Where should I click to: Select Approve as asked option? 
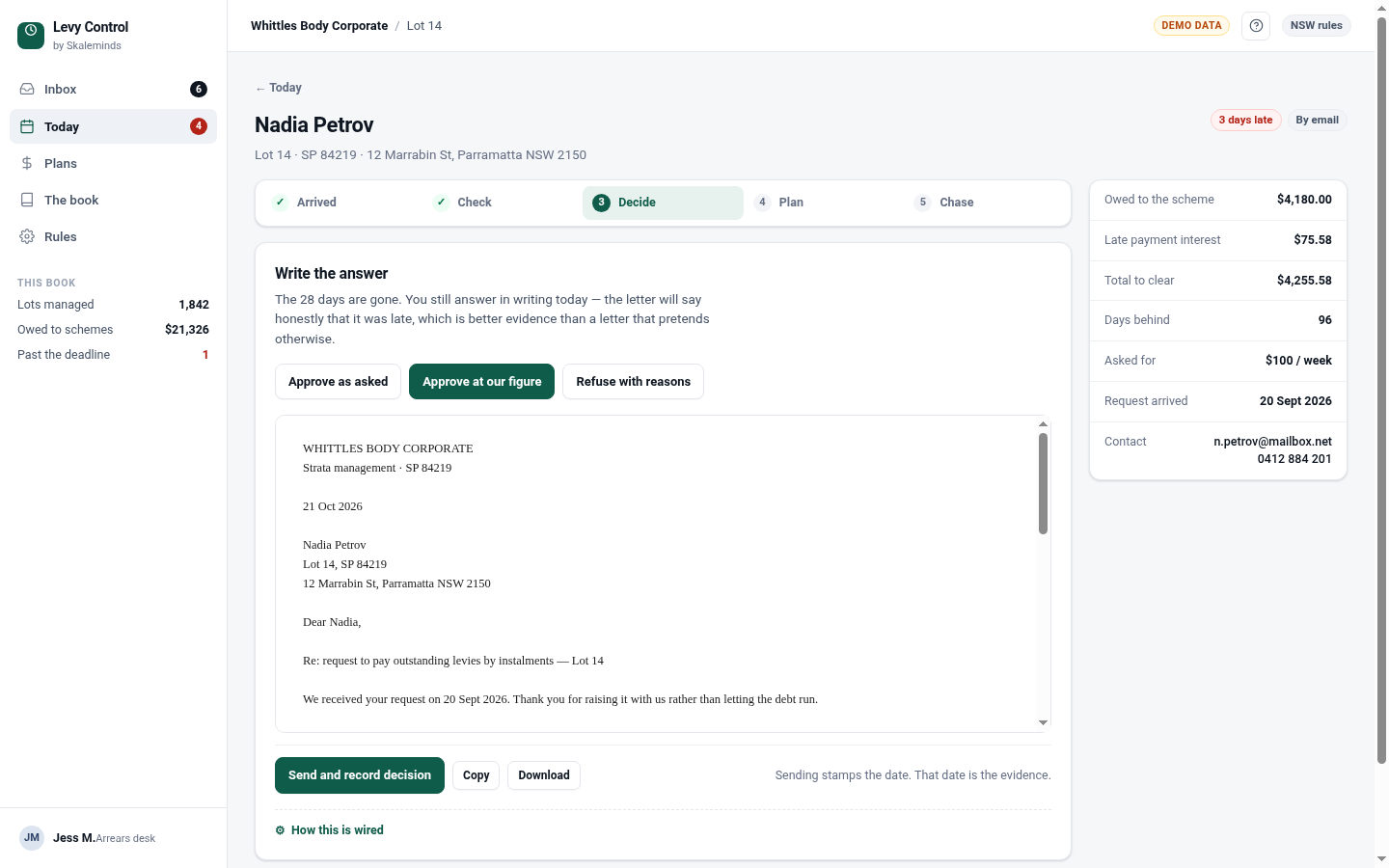click(x=338, y=381)
